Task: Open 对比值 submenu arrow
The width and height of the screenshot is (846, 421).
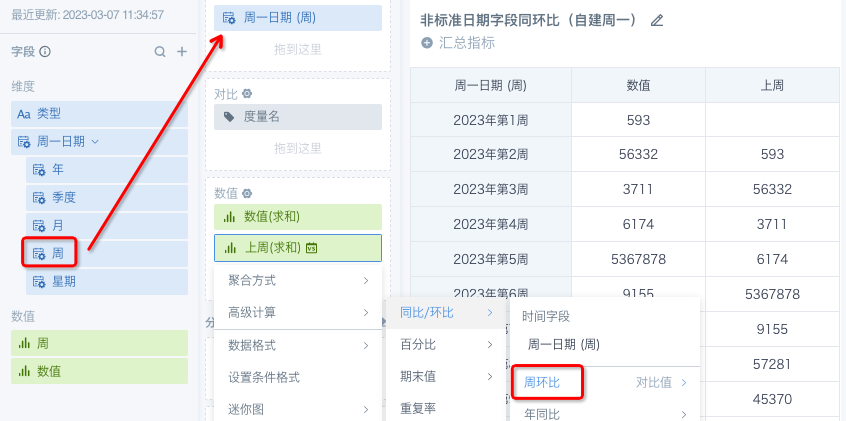Action: pyautogui.click(x=684, y=383)
